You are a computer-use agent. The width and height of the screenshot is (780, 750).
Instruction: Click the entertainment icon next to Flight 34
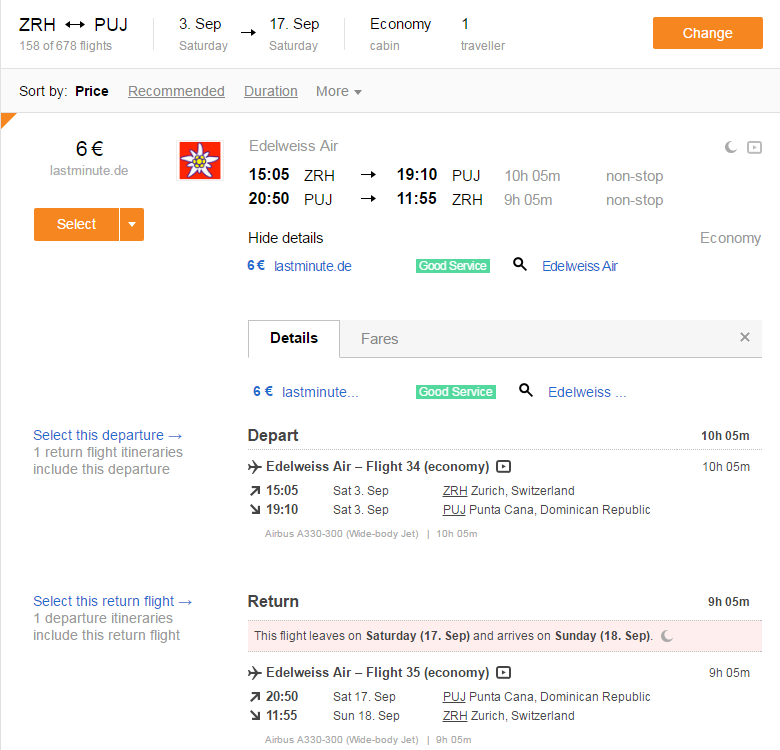504,466
